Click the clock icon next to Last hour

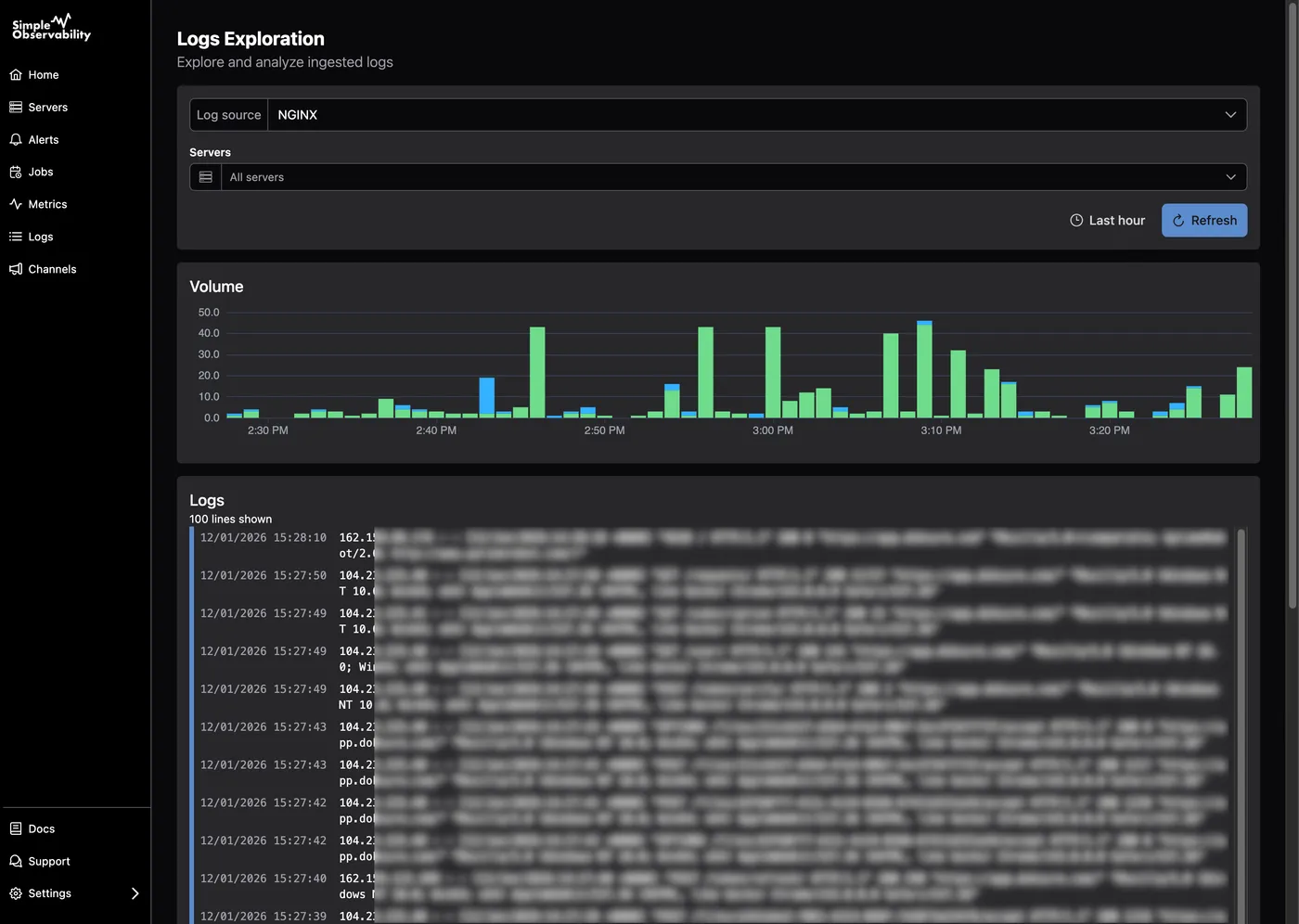click(1076, 220)
